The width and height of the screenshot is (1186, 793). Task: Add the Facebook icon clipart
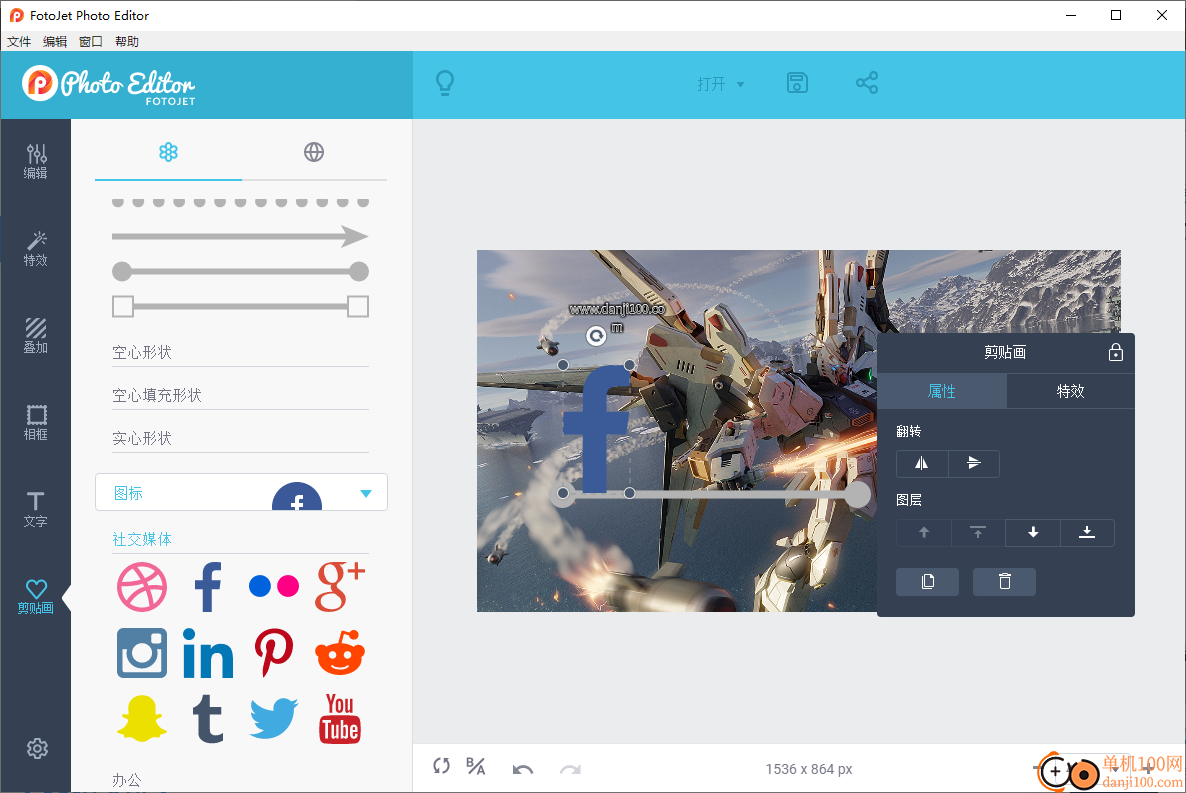(x=208, y=587)
